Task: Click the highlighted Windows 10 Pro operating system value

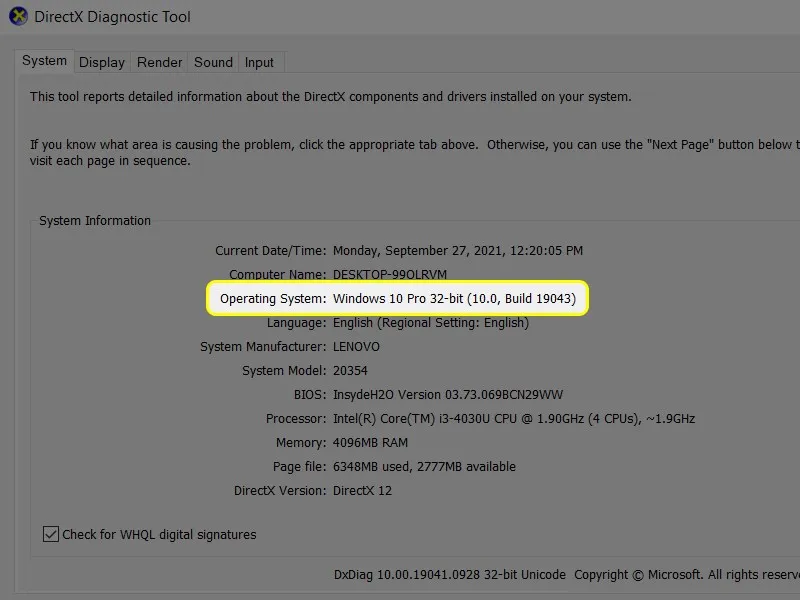Action: pyautogui.click(x=454, y=299)
